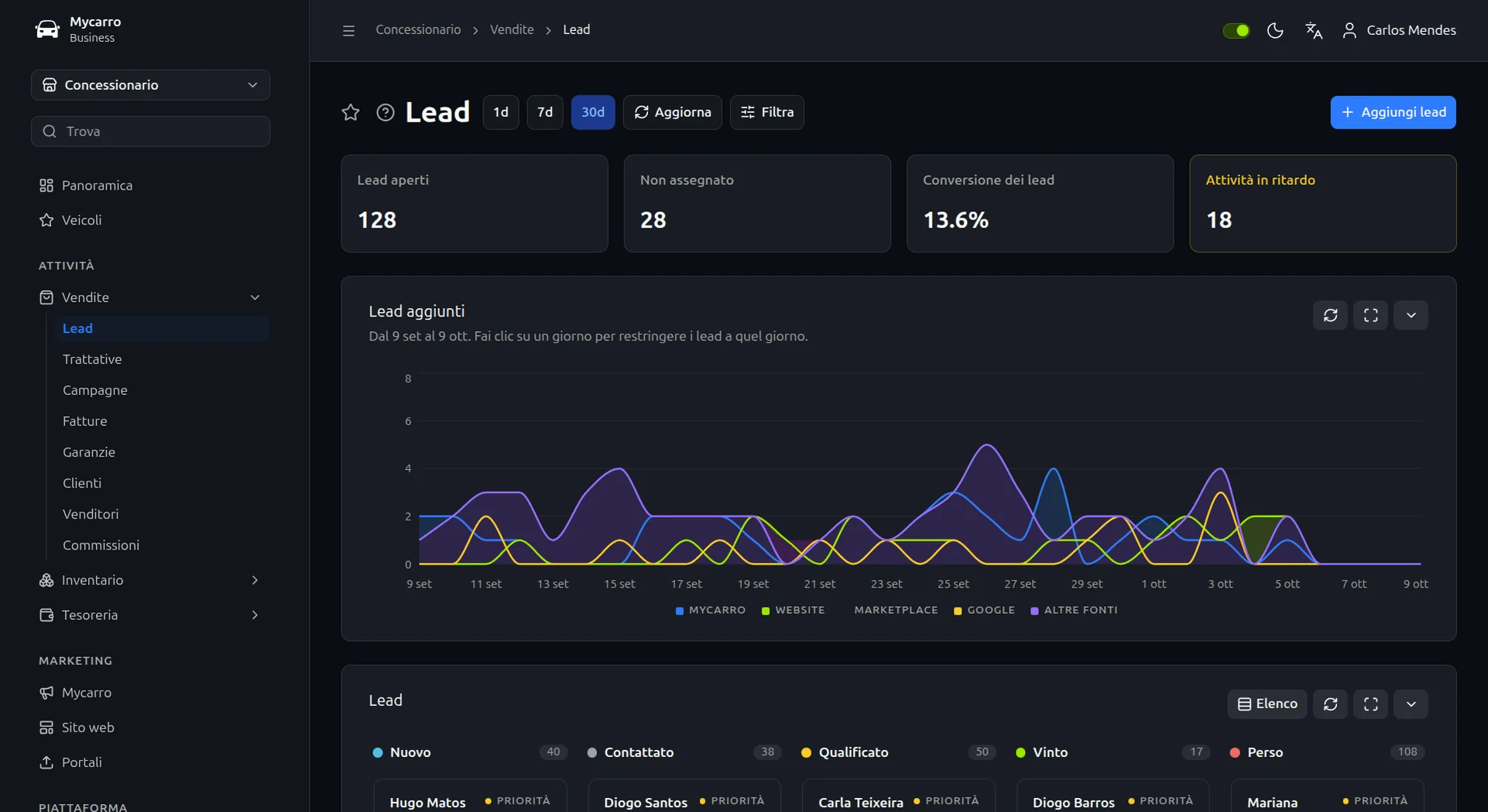The image size is (1488, 812).
Task: Switch to Elenco list view
Action: 1267,704
